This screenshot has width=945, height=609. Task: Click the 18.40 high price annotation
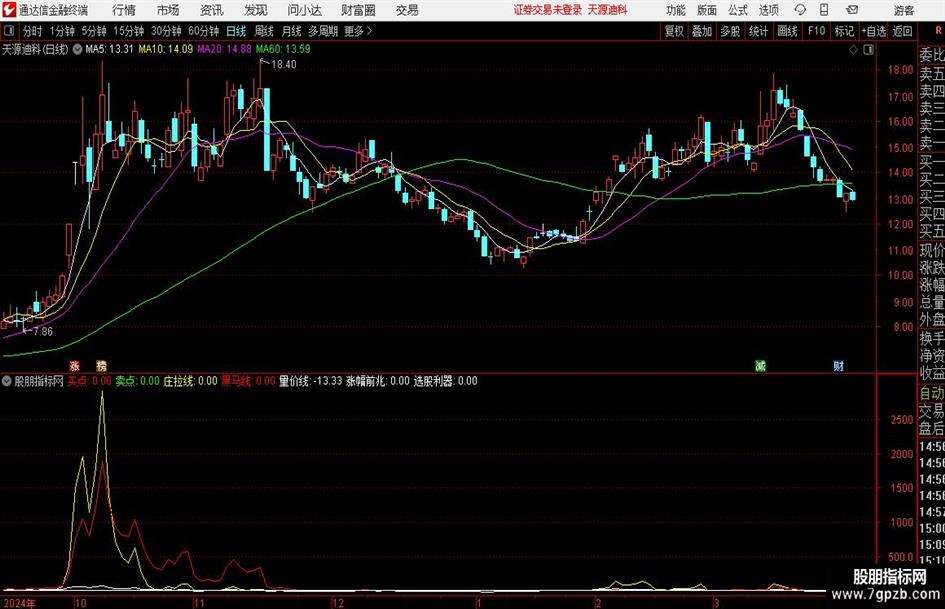pyautogui.click(x=283, y=65)
